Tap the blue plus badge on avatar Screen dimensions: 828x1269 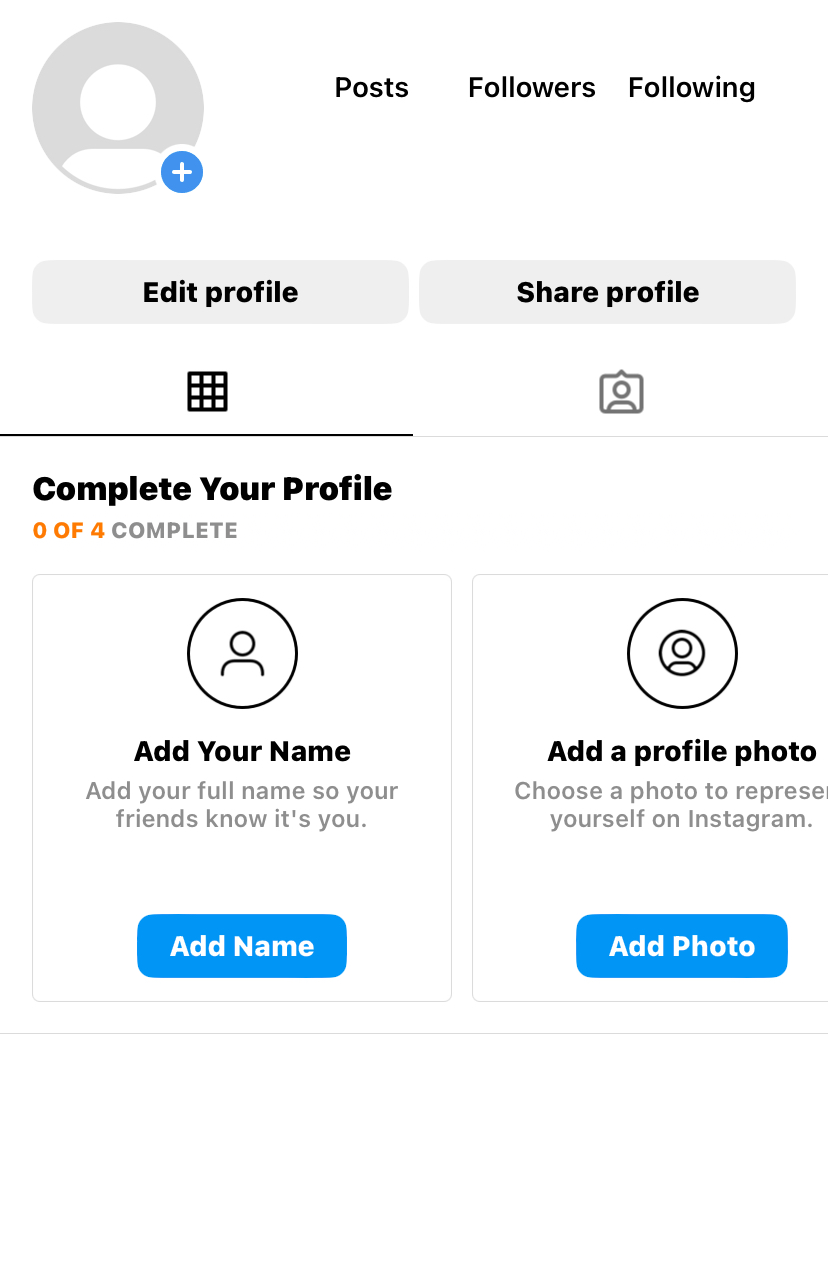182,172
